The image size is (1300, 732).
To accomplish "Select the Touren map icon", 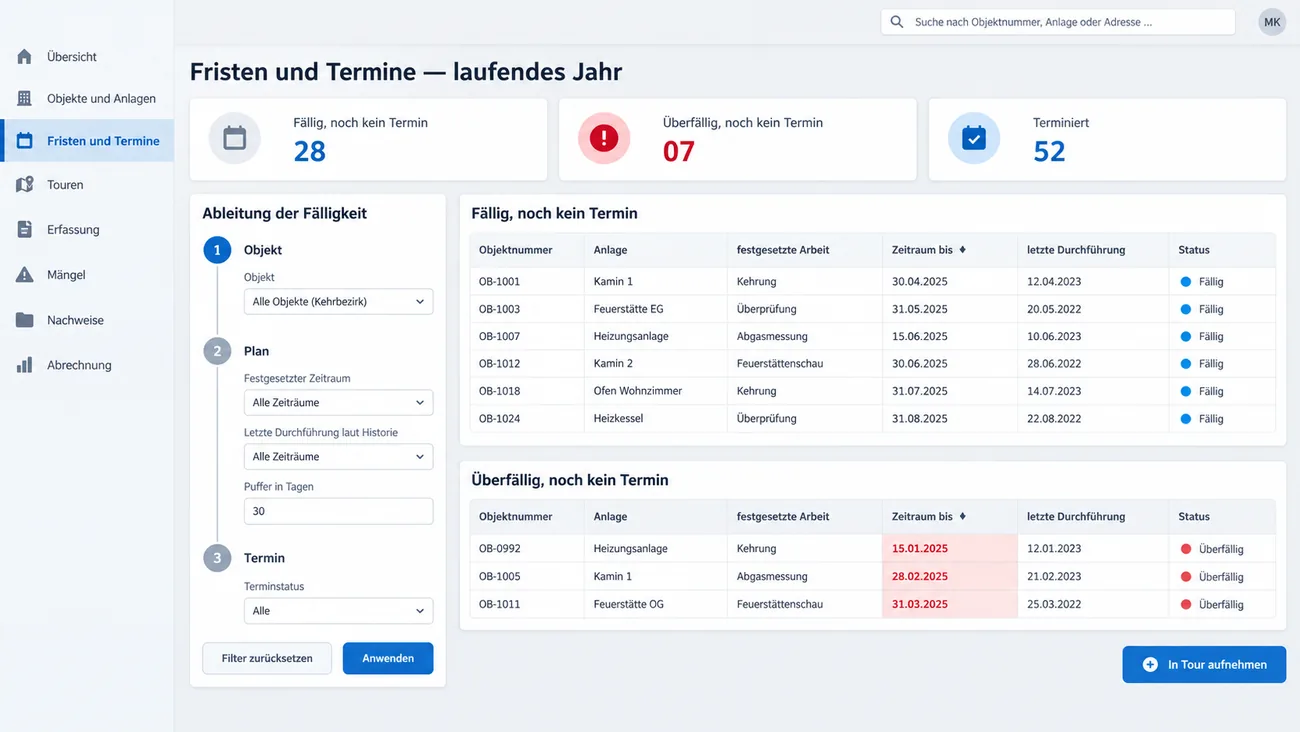I will [25, 185].
